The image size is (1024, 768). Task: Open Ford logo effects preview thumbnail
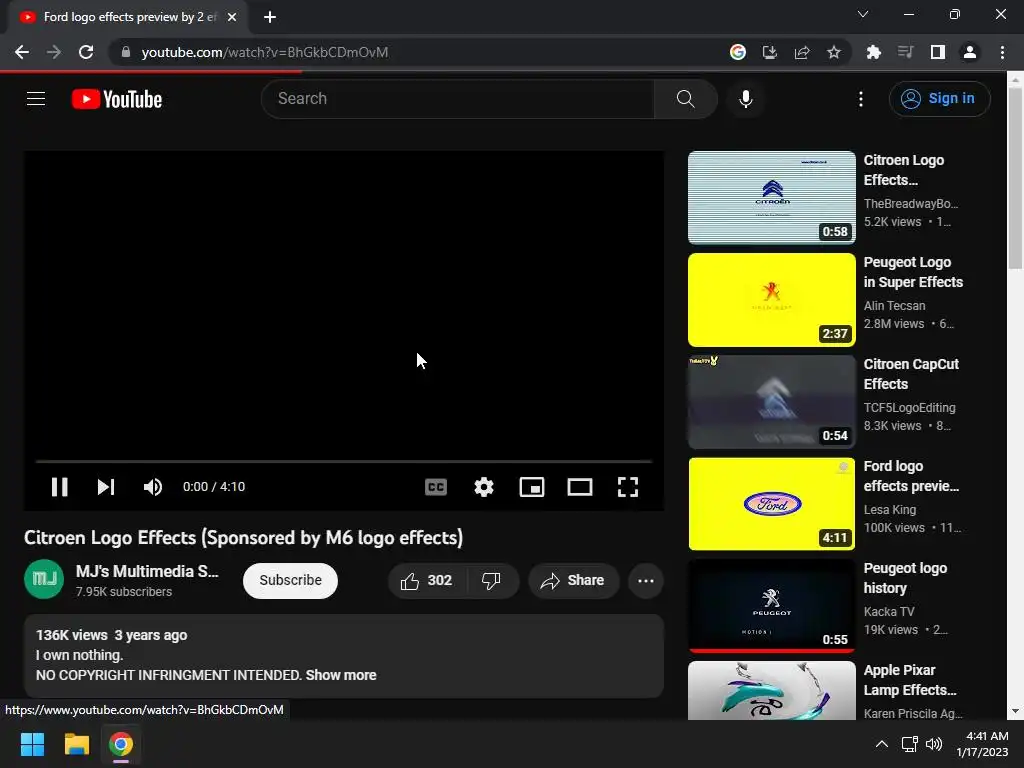[771, 504]
